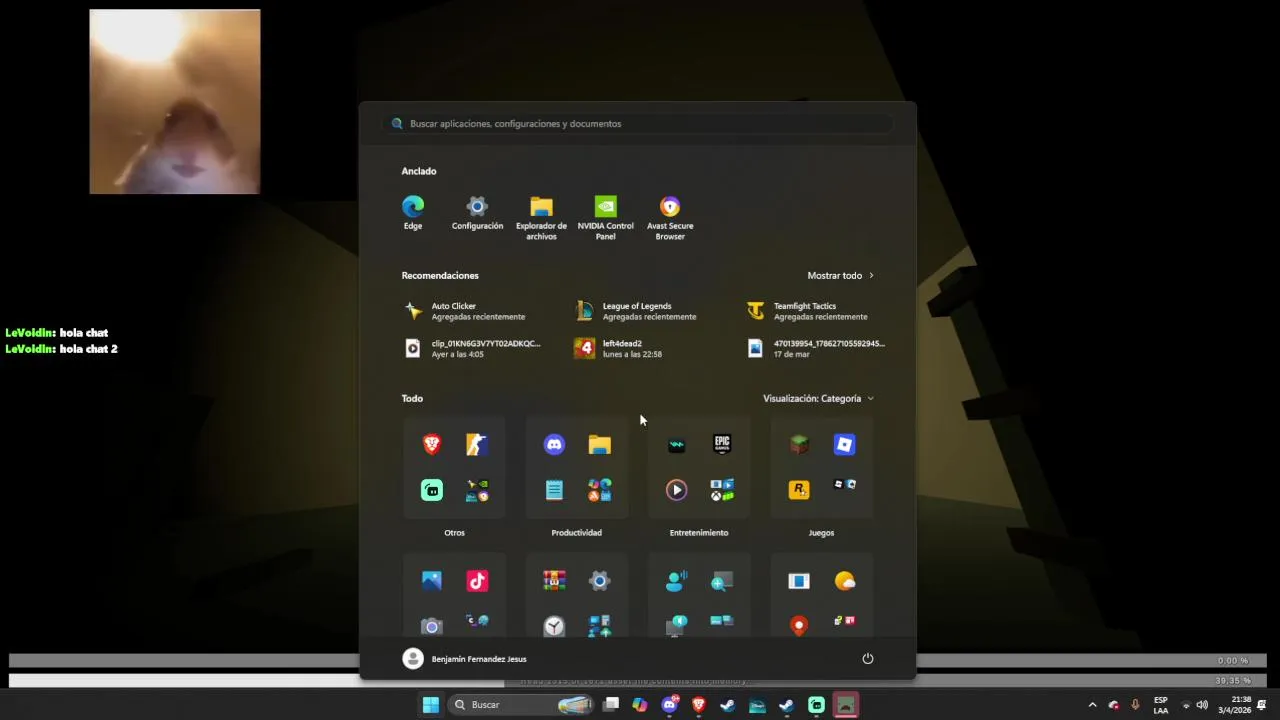Click the power button
Screen dimensions: 1280x720
[x=867, y=658]
